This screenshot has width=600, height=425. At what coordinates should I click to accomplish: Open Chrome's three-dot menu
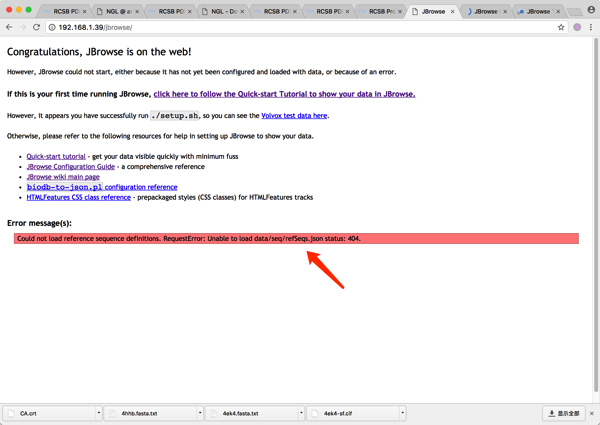[591, 27]
